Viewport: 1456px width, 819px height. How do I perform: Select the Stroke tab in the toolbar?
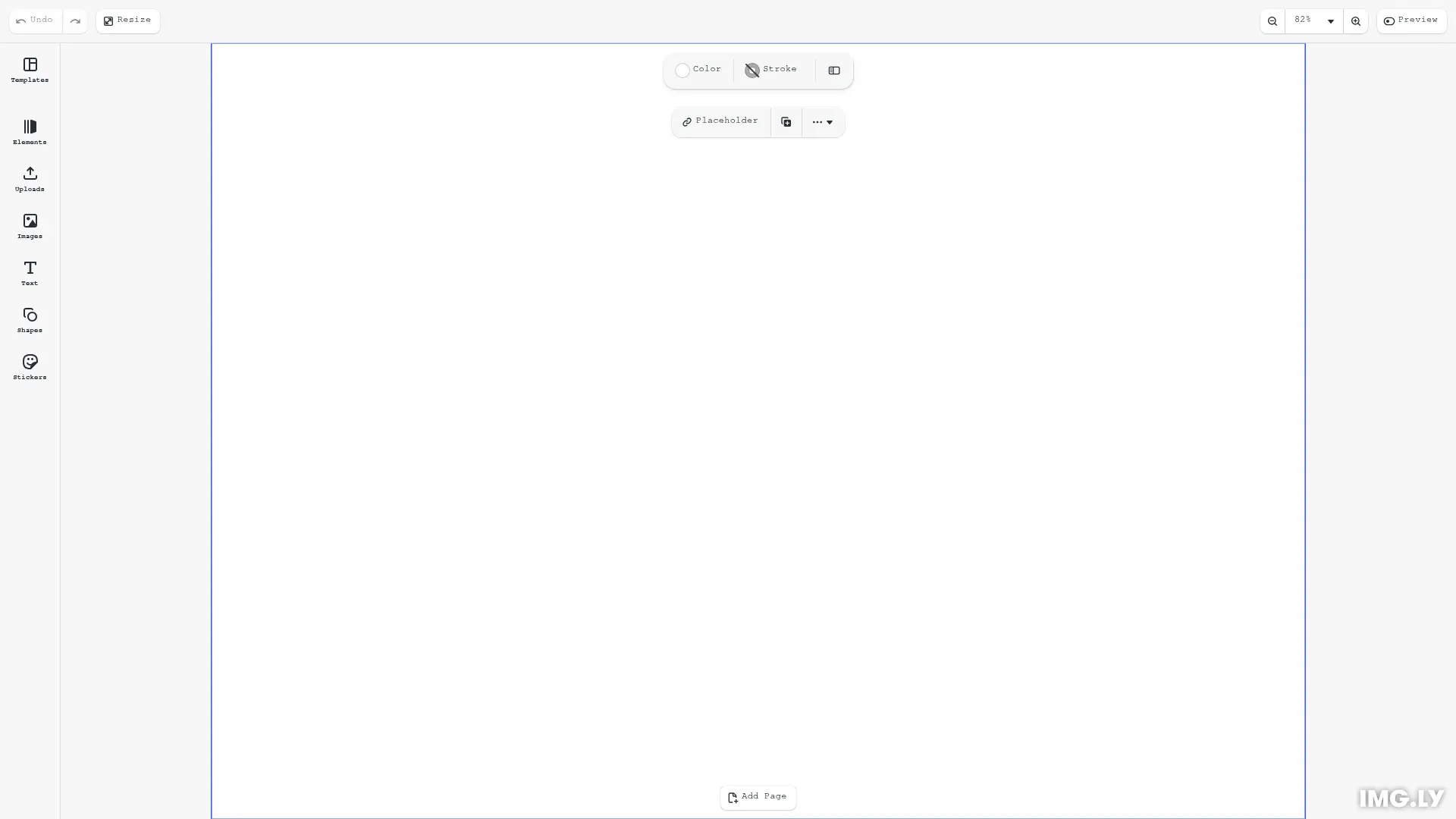(x=770, y=70)
